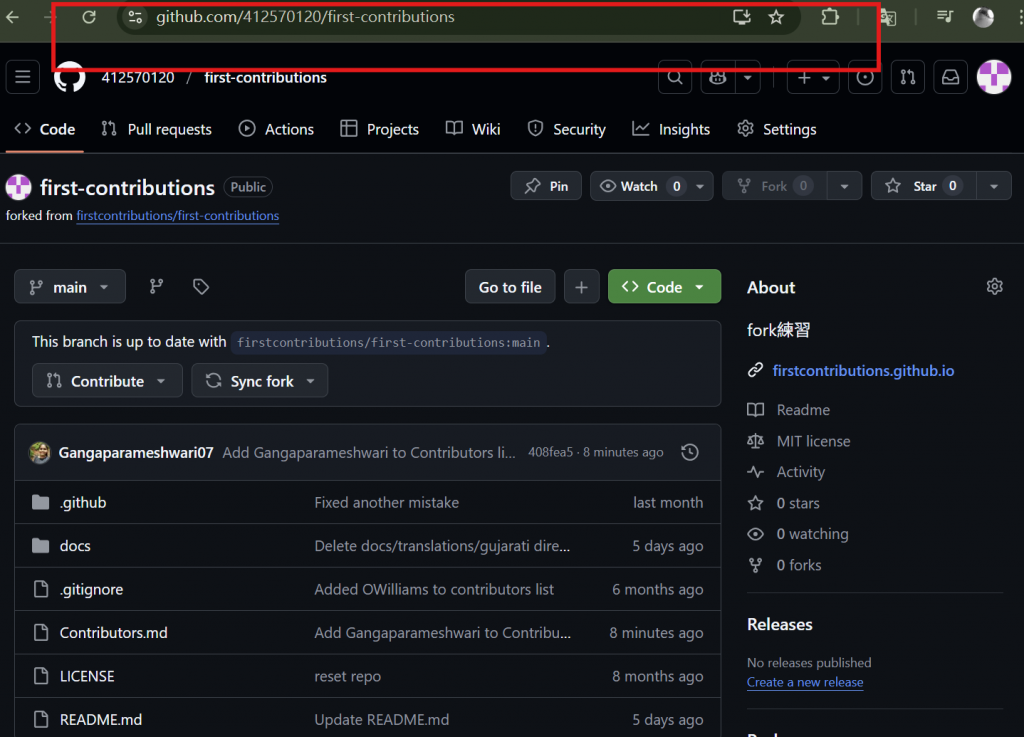Switch to the Wiki tab

(x=473, y=129)
